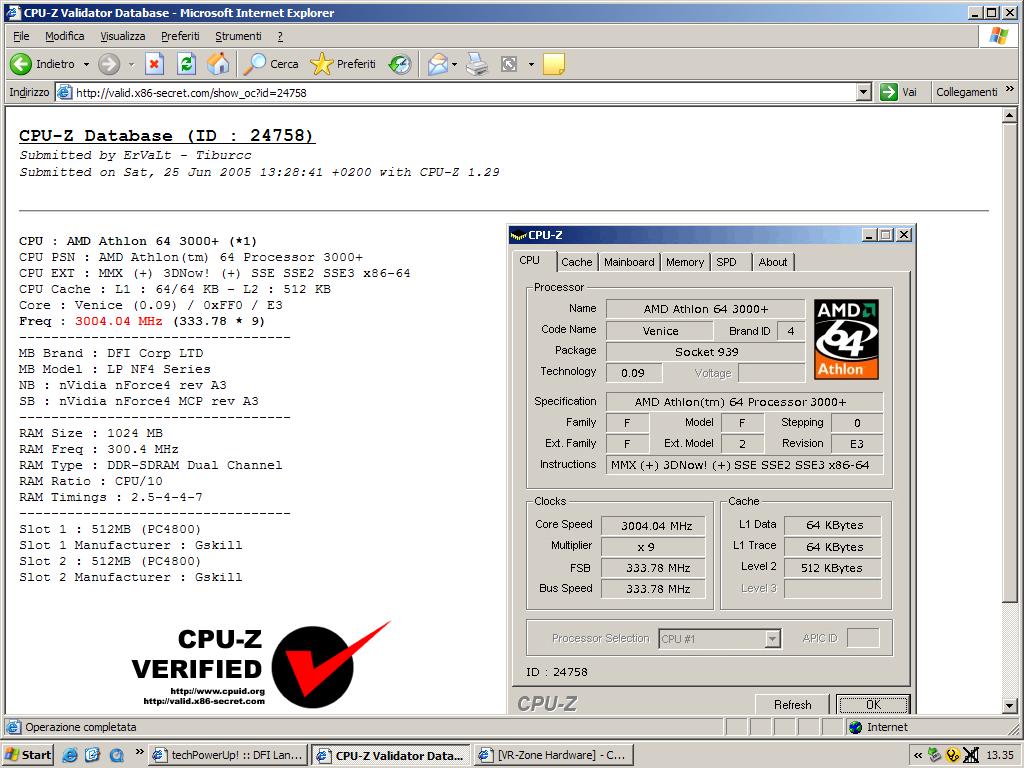Click MB Model LP NF4 Series line
The width and height of the screenshot is (1024, 768).
[114, 369]
